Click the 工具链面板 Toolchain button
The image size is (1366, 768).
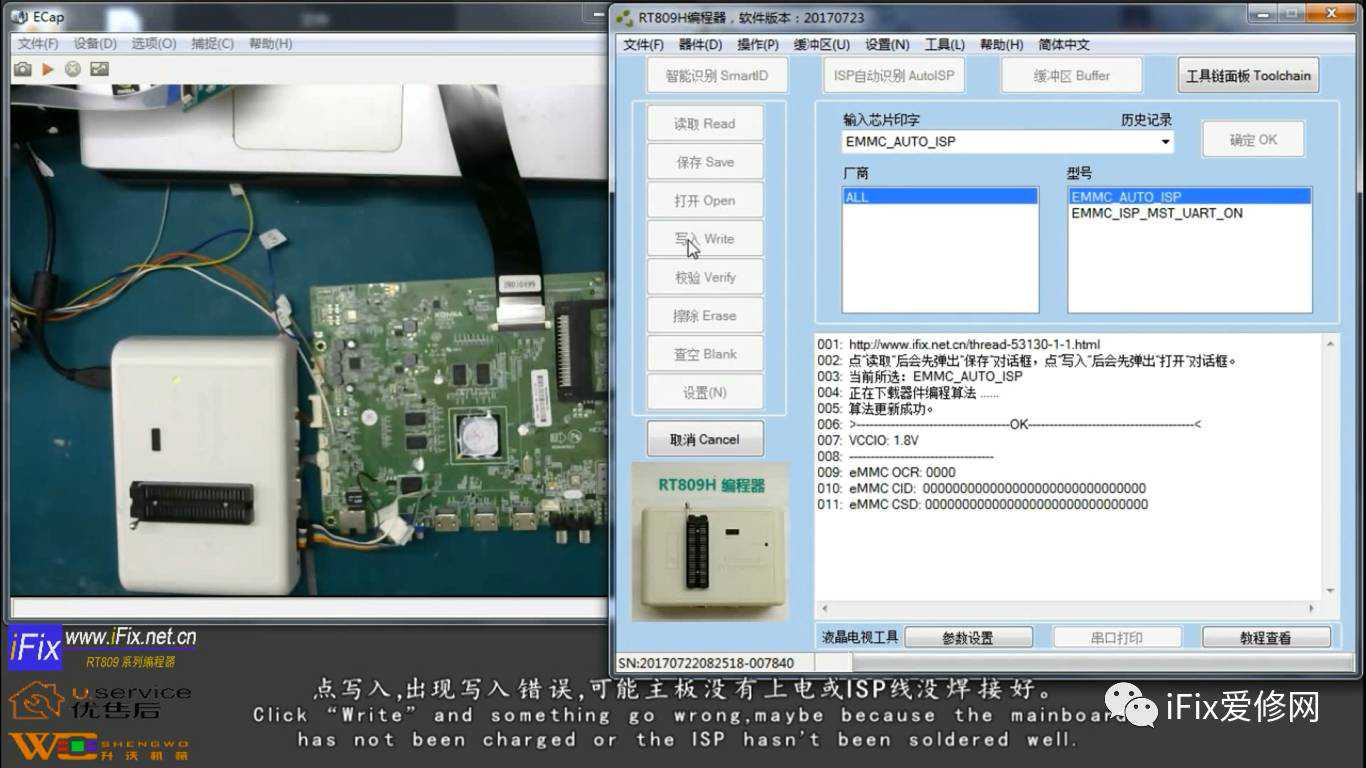(x=1248, y=75)
